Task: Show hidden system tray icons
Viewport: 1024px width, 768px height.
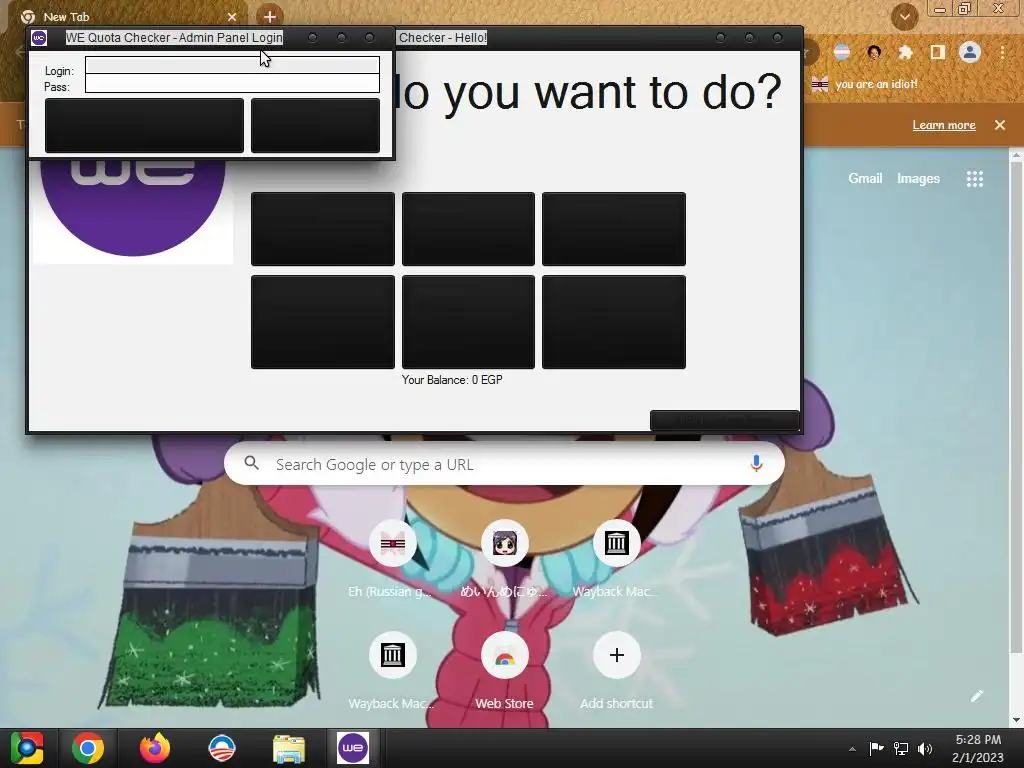Action: [852, 749]
